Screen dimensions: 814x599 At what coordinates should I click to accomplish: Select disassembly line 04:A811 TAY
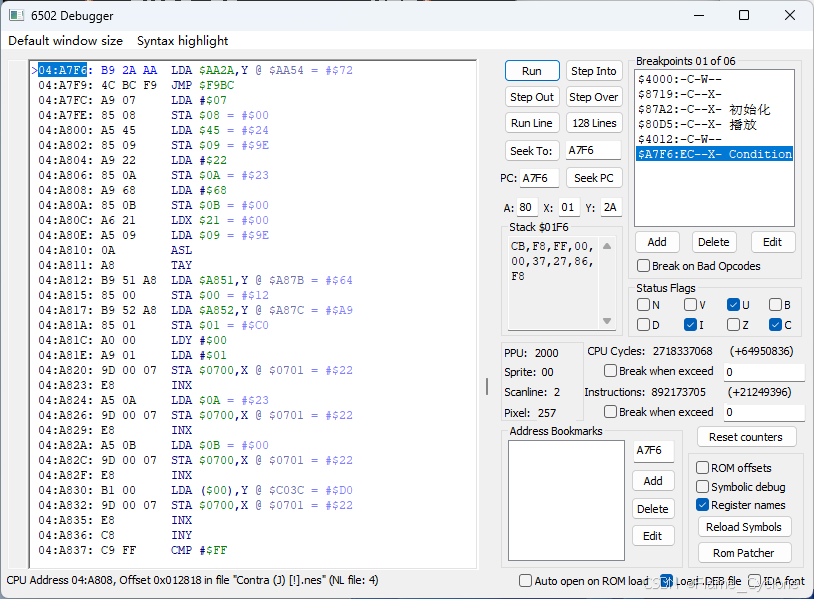pos(115,265)
